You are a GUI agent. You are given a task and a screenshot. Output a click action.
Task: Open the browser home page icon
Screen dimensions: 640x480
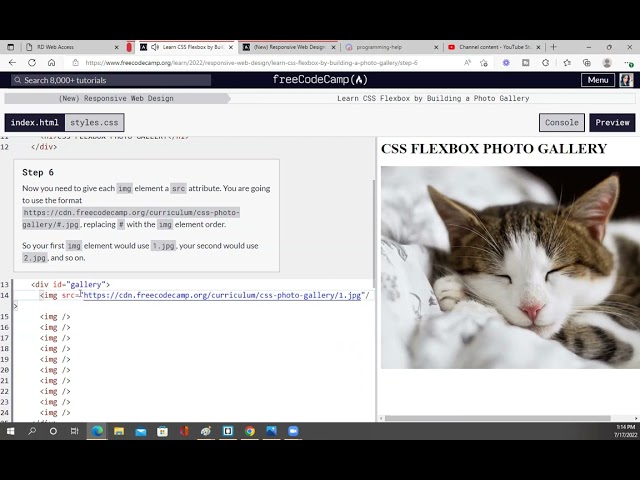pos(51,62)
